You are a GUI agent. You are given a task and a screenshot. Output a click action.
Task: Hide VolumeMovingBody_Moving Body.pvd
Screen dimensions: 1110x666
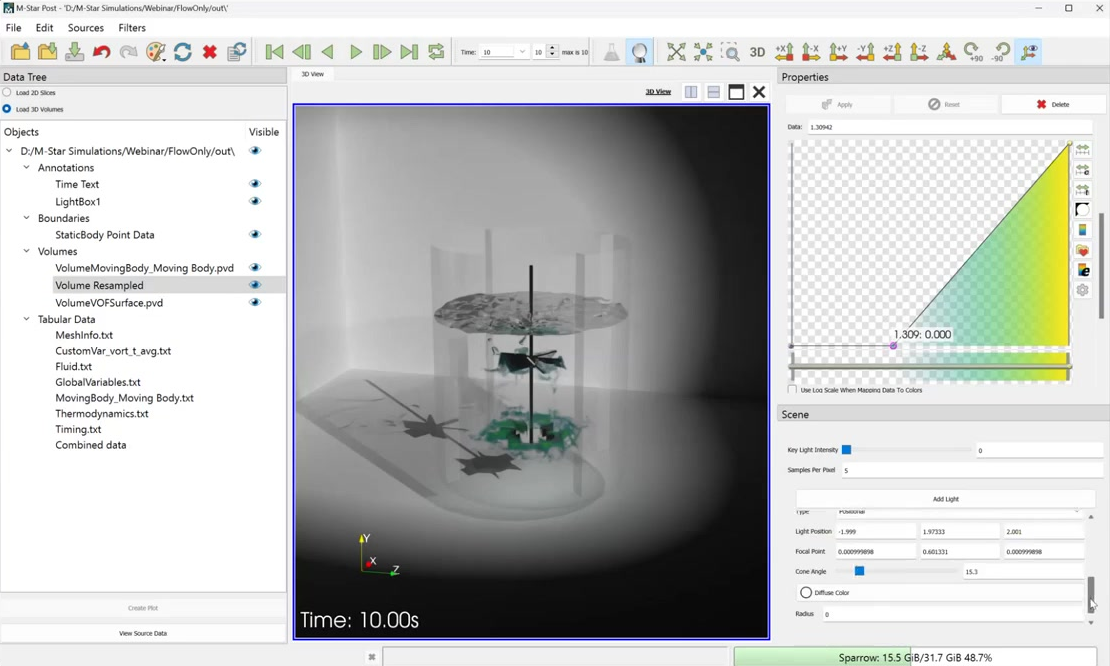pos(255,268)
